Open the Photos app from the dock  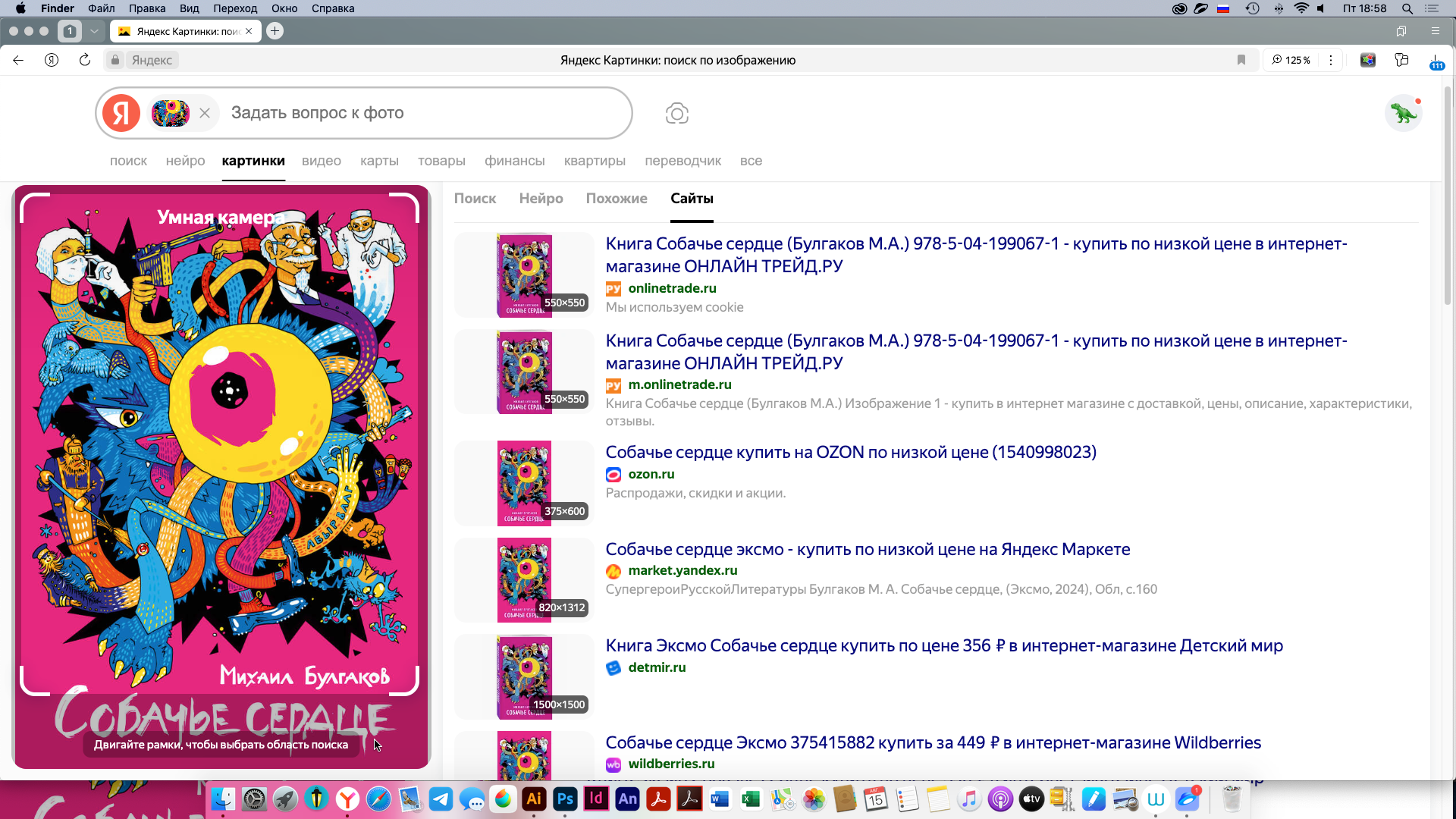pos(813,799)
